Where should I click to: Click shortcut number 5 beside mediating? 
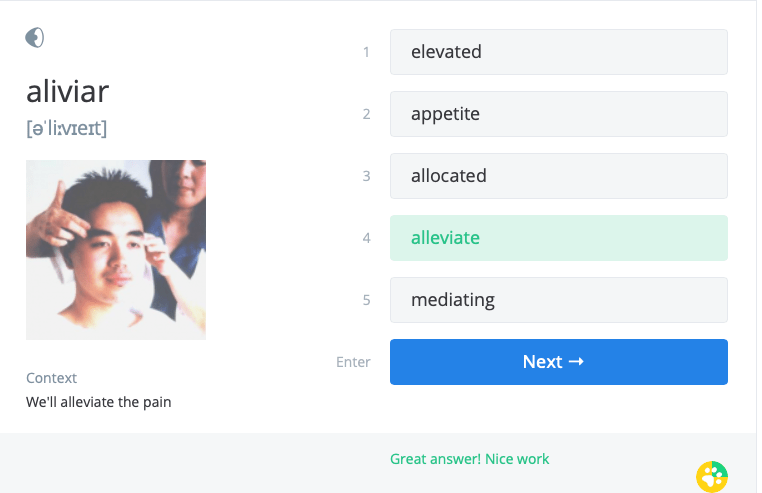tap(366, 300)
